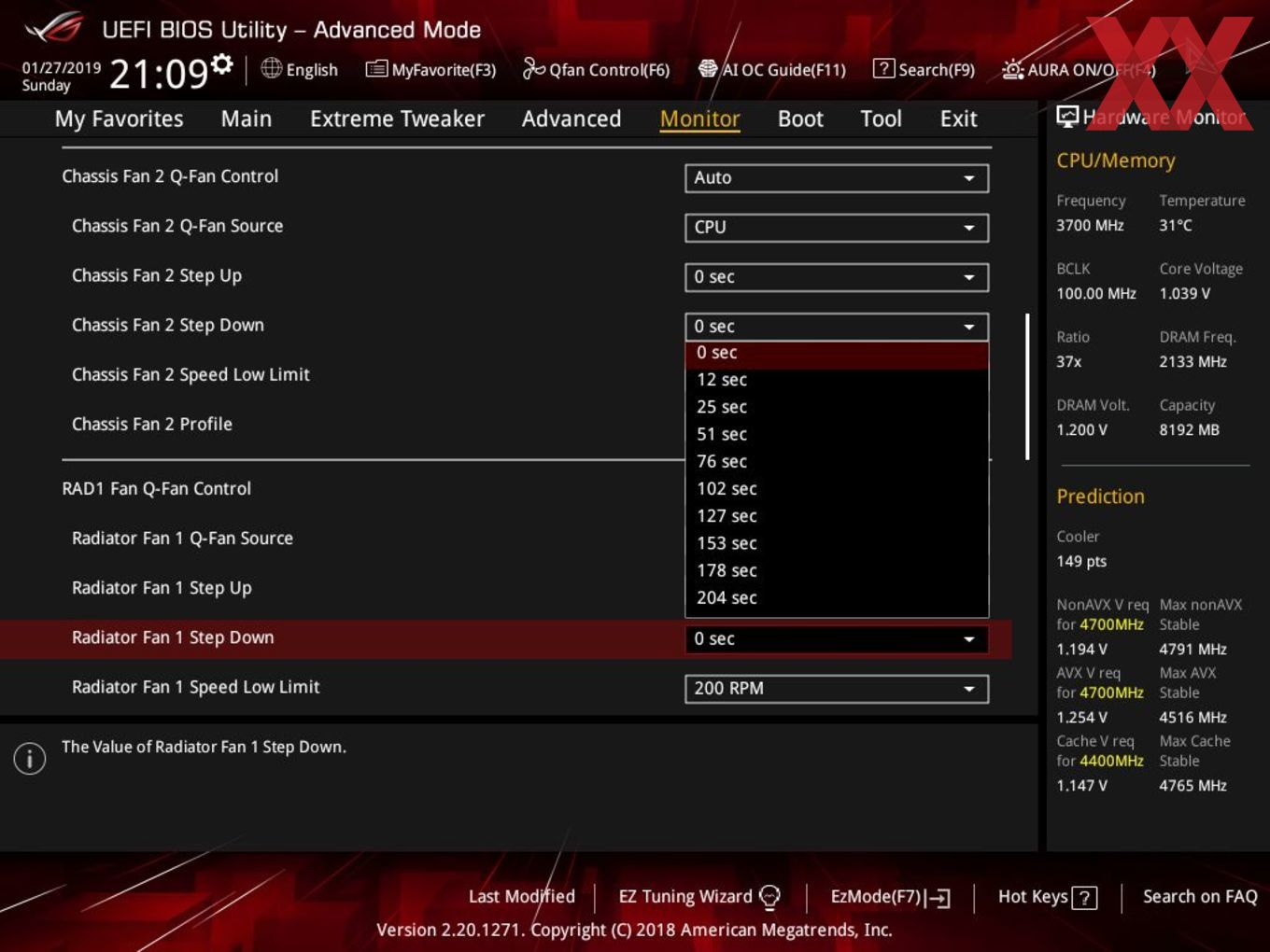The image size is (1270, 952).
Task: Click the Cooler 149 pts value
Action: click(1081, 561)
